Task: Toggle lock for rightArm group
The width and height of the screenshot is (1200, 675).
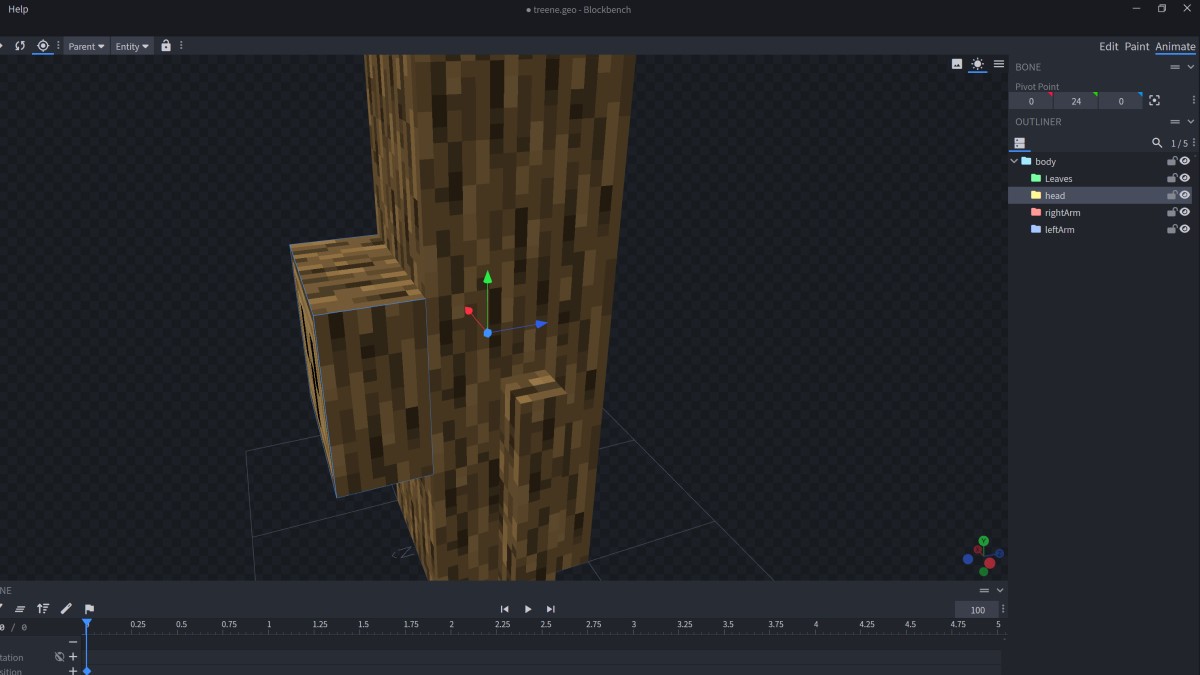Action: tap(1172, 212)
